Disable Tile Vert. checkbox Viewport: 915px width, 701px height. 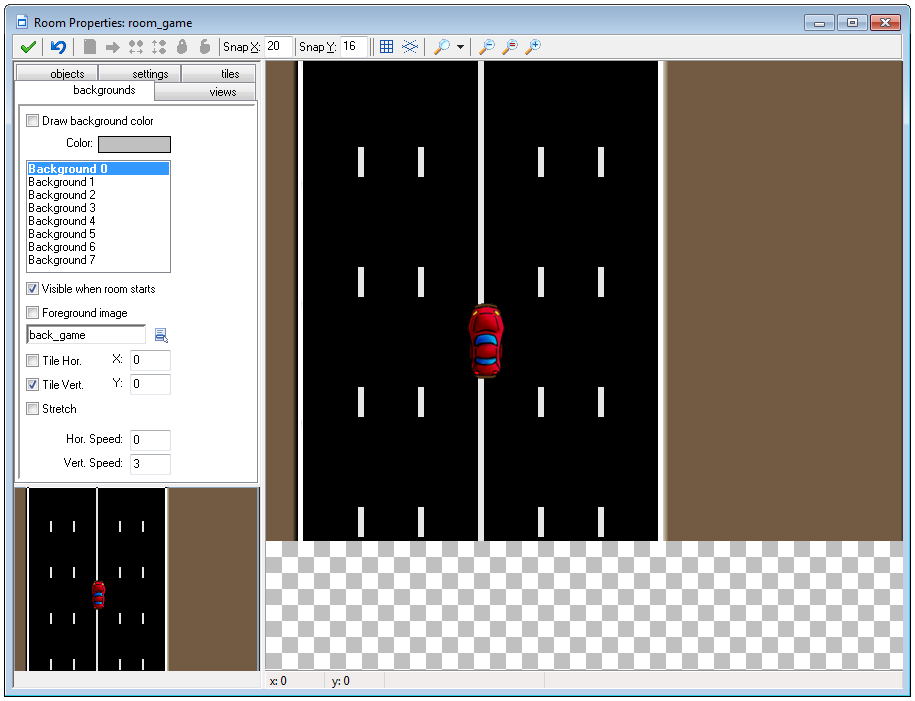click(x=33, y=385)
